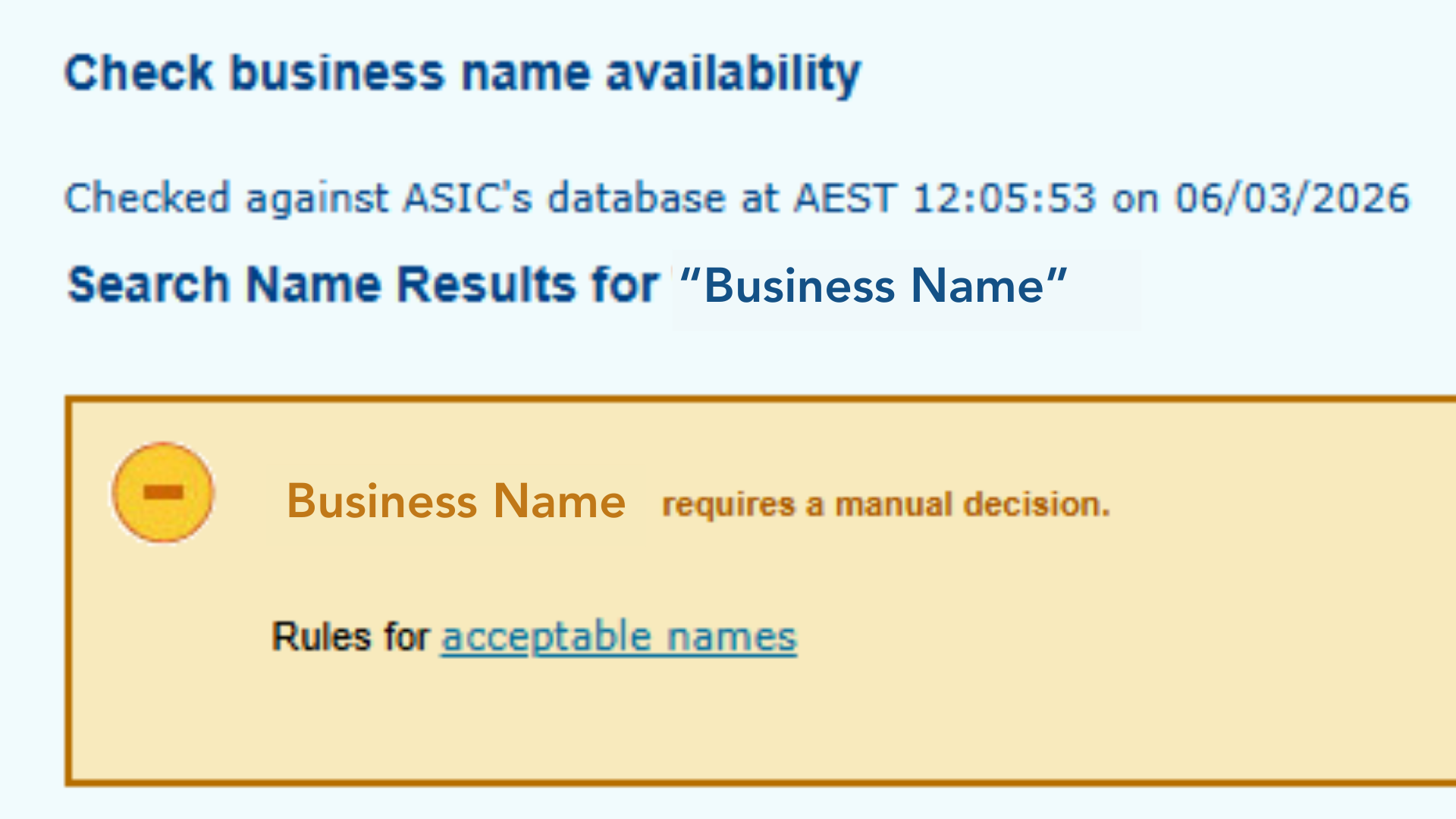Click the AEST timezone text
This screenshot has height=819, width=1456.
click(845, 199)
